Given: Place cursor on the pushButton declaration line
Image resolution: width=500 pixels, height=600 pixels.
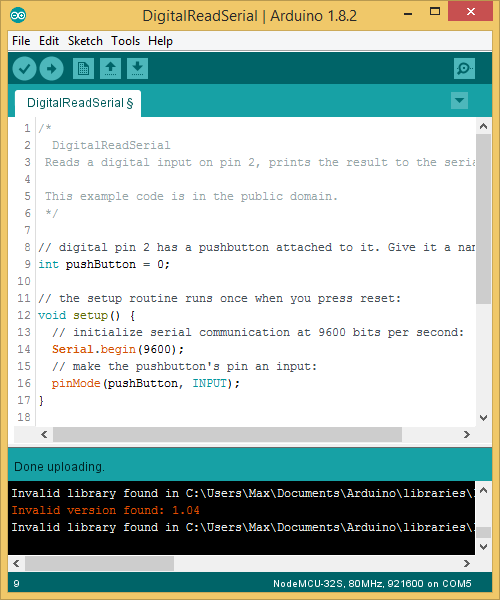Looking at the screenshot, I should tap(104, 264).
